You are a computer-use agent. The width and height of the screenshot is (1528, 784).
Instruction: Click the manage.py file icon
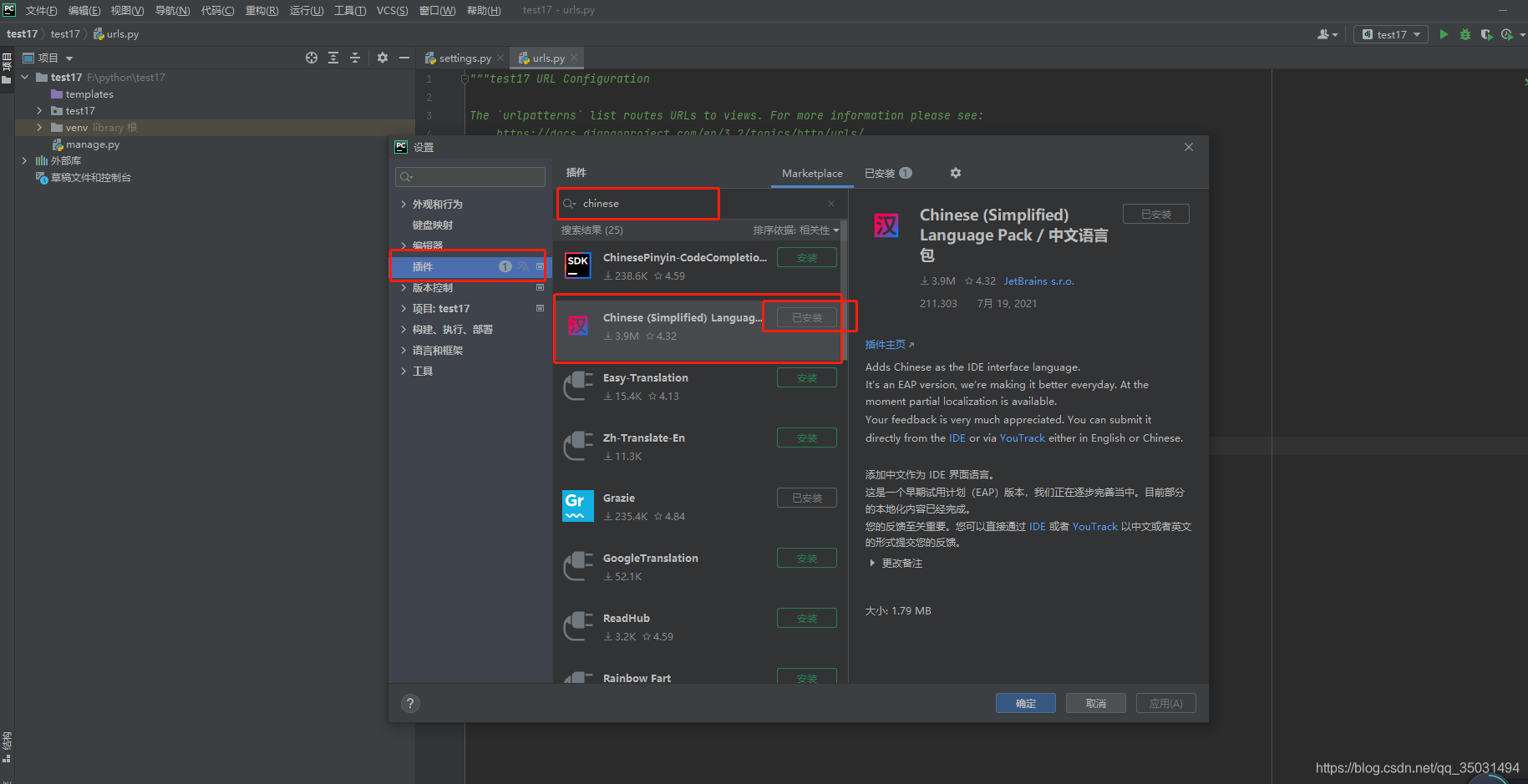(58, 144)
